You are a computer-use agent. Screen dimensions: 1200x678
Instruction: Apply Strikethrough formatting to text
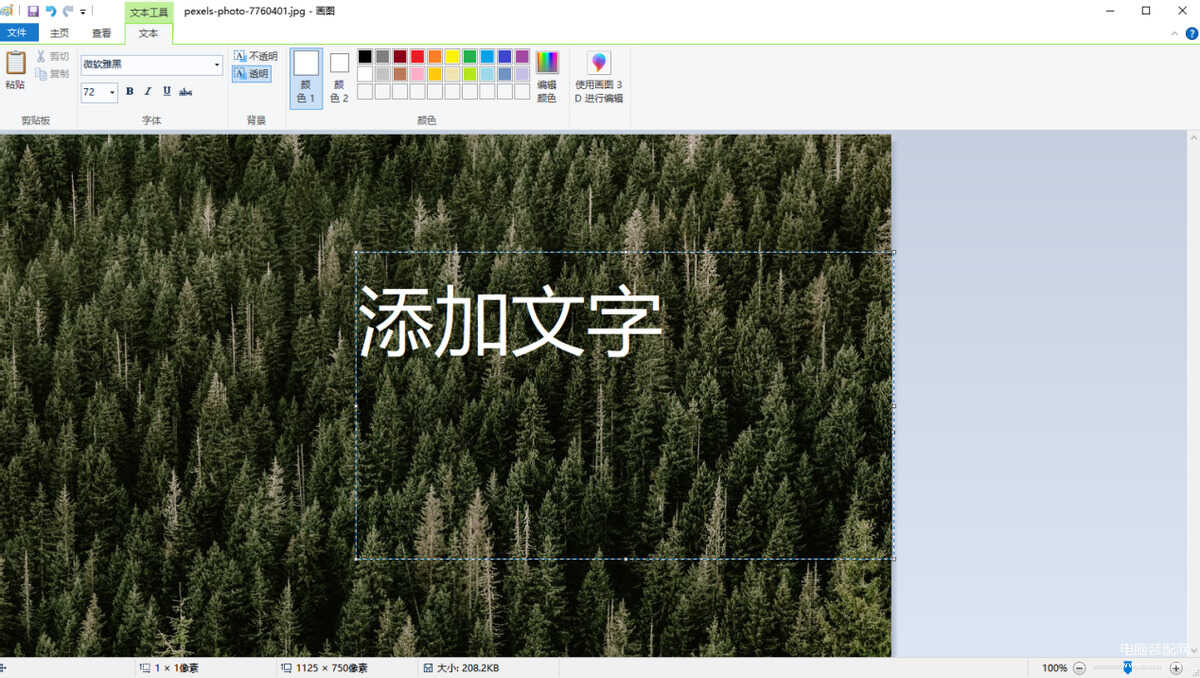186,92
